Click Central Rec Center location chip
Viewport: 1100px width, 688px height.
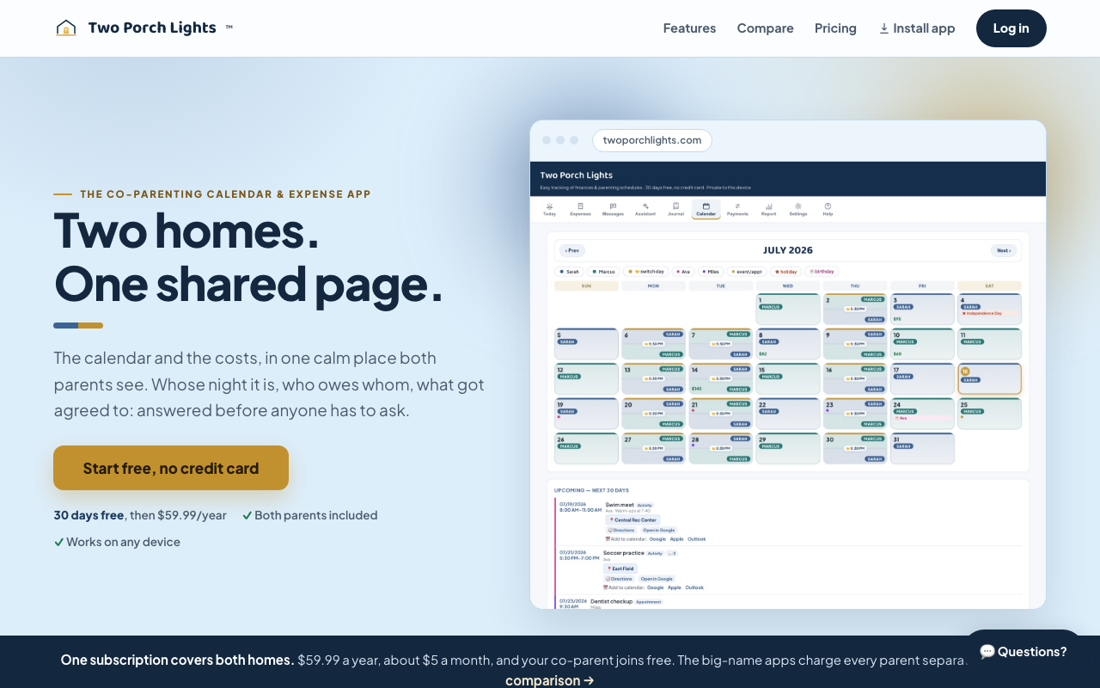tap(633, 520)
